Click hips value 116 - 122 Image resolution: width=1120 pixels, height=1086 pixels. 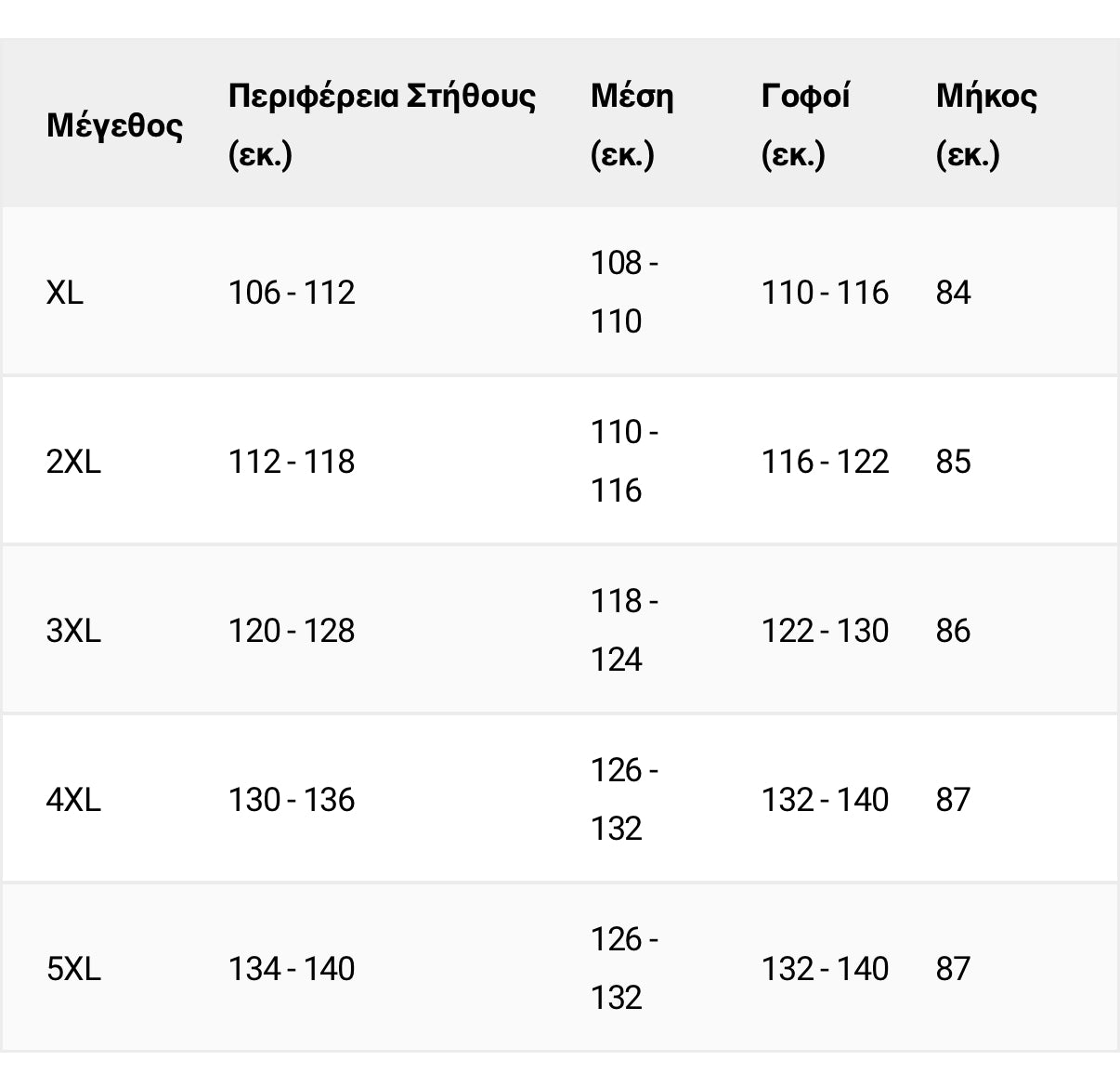[825, 462]
